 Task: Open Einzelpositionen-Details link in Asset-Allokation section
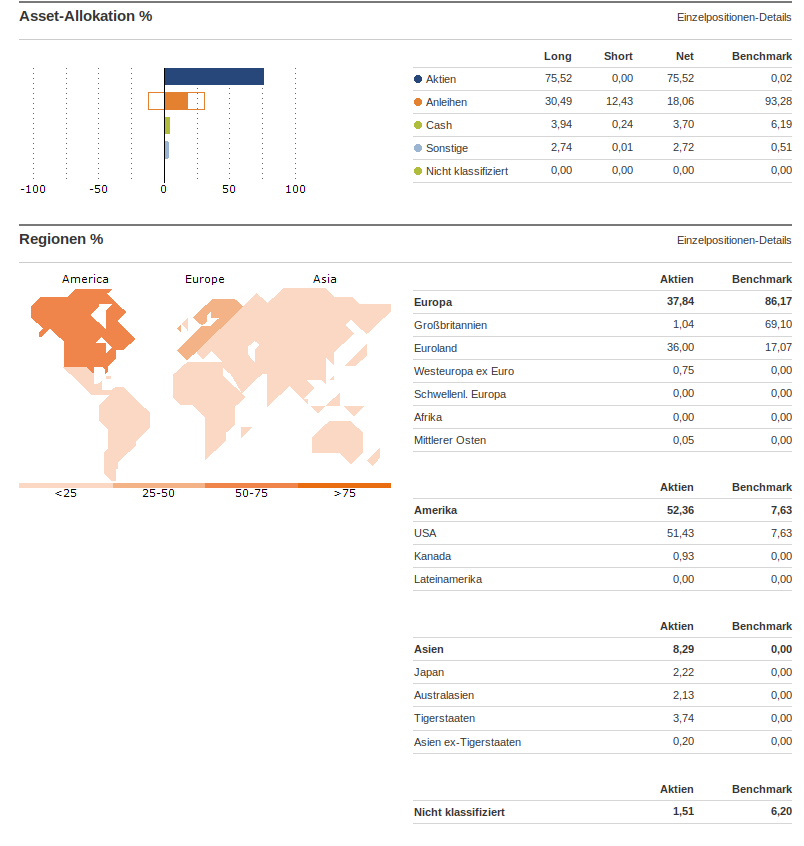click(734, 17)
